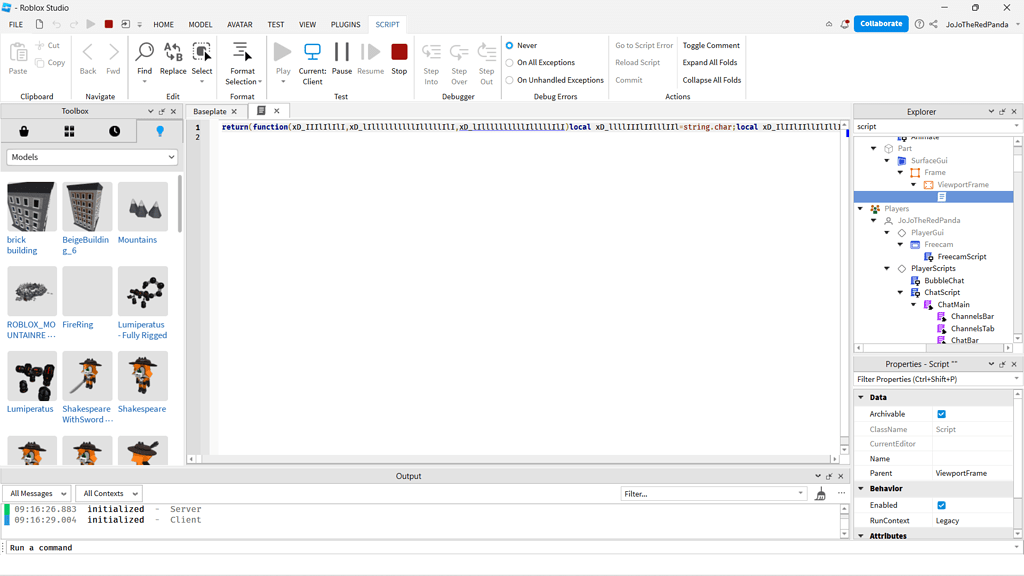Open the HOME ribbon tab

163,25
